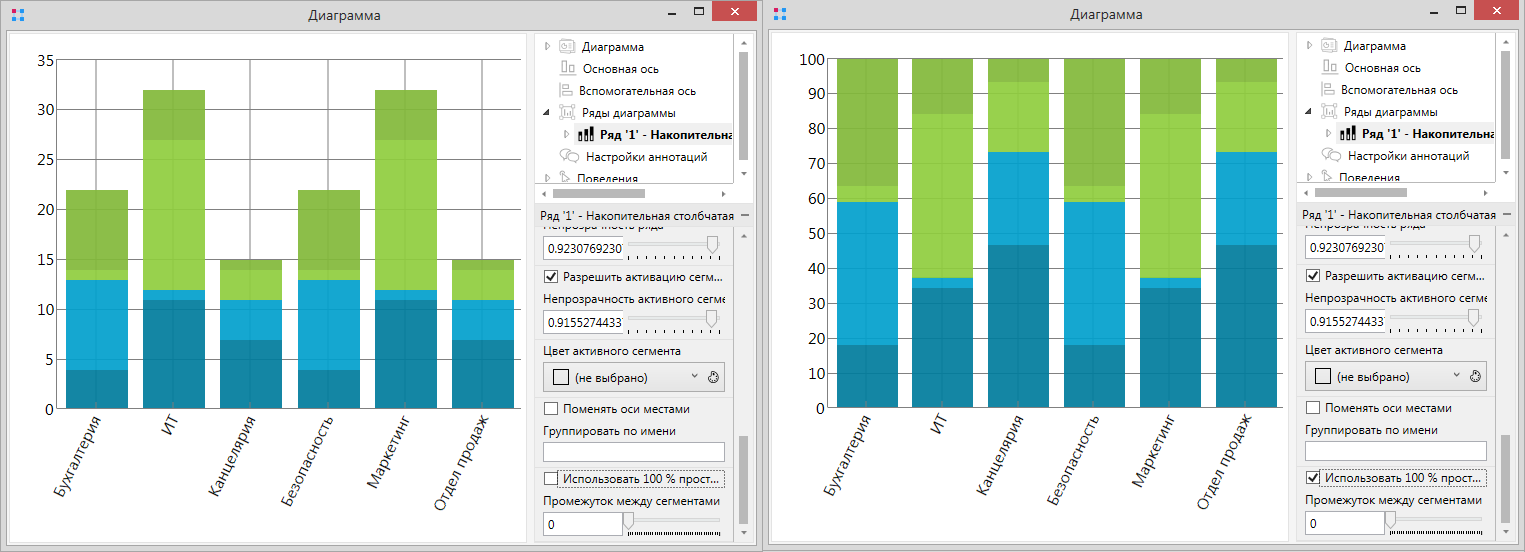The width and height of the screenshot is (1525, 552).
Task: Expand the Диаграмма tree node in the 0–35 chart window
Action: click(547, 46)
